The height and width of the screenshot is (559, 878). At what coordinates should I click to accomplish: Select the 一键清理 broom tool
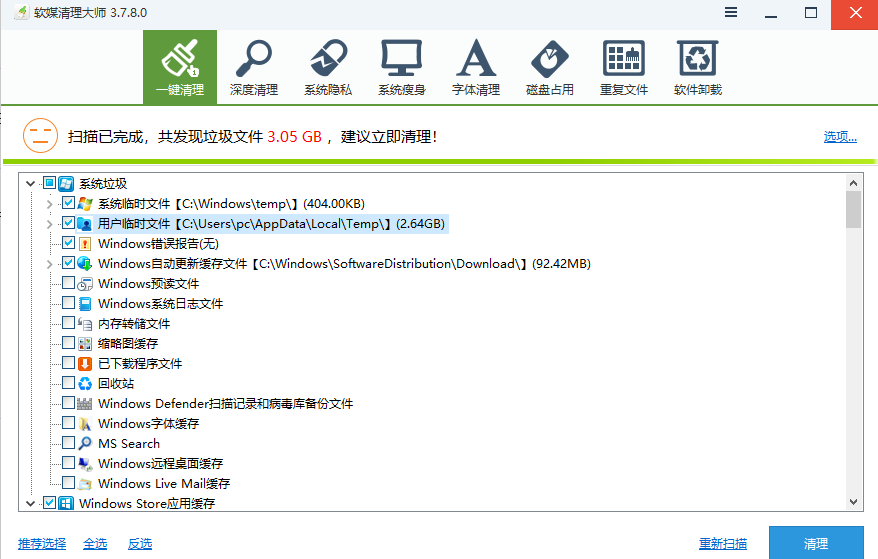coord(180,67)
